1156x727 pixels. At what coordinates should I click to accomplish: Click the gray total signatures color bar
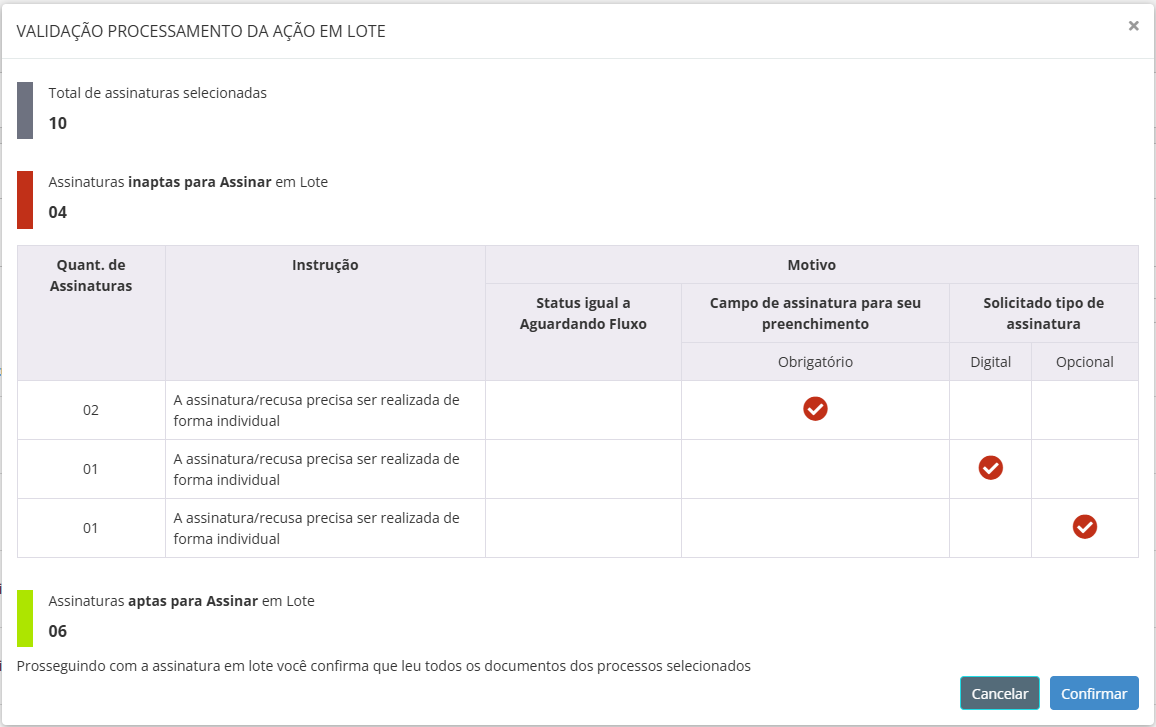pyautogui.click(x=25, y=110)
